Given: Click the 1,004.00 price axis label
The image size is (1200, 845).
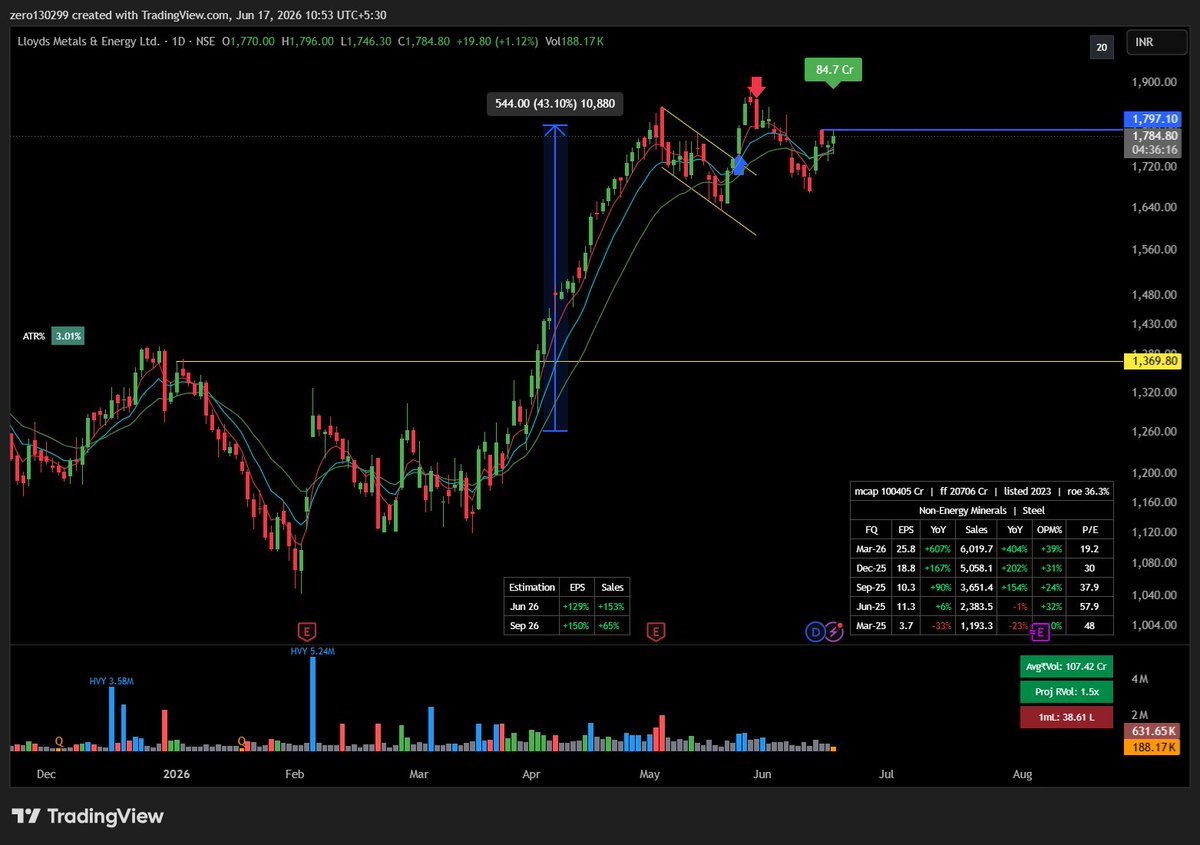Looking at the screenshot, I should [x=1153, y=626].
